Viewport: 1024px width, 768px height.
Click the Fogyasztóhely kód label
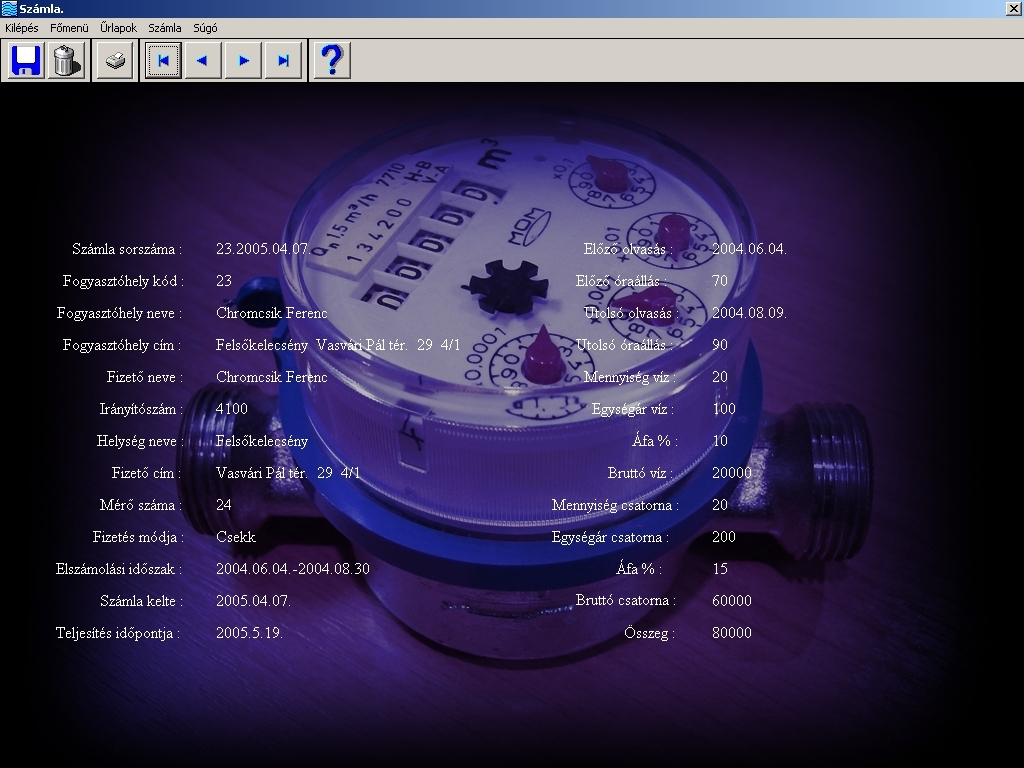tap(123, 281)
